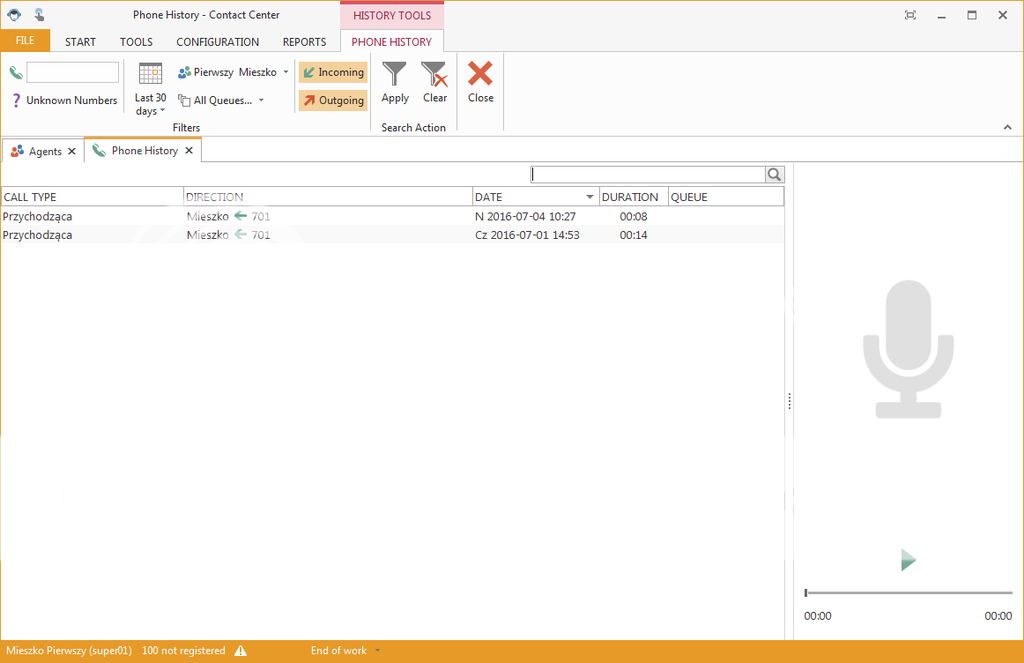Screen dimensions: 1024x663
Task: Click the search magnifier icon
Action: (775, 175)
